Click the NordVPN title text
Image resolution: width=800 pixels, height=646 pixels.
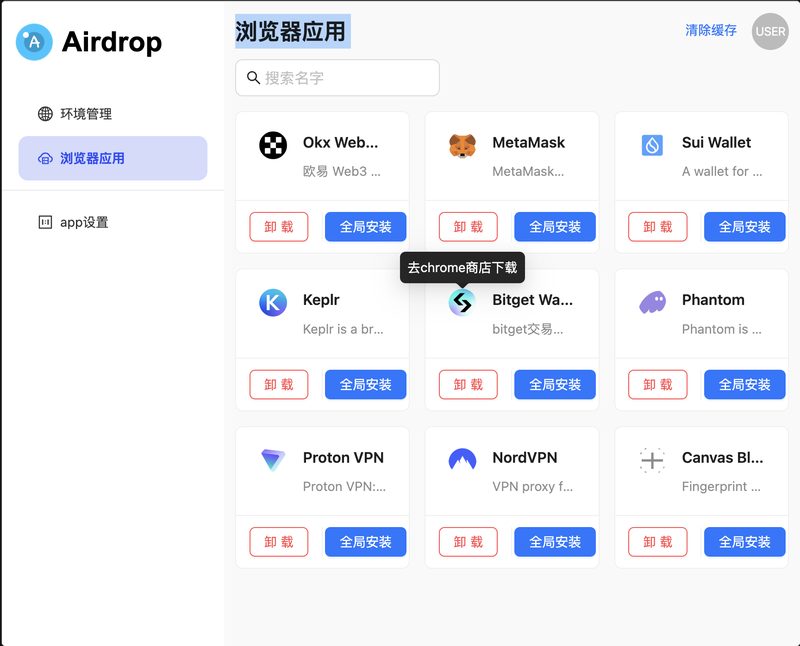[x=525, y=458]
